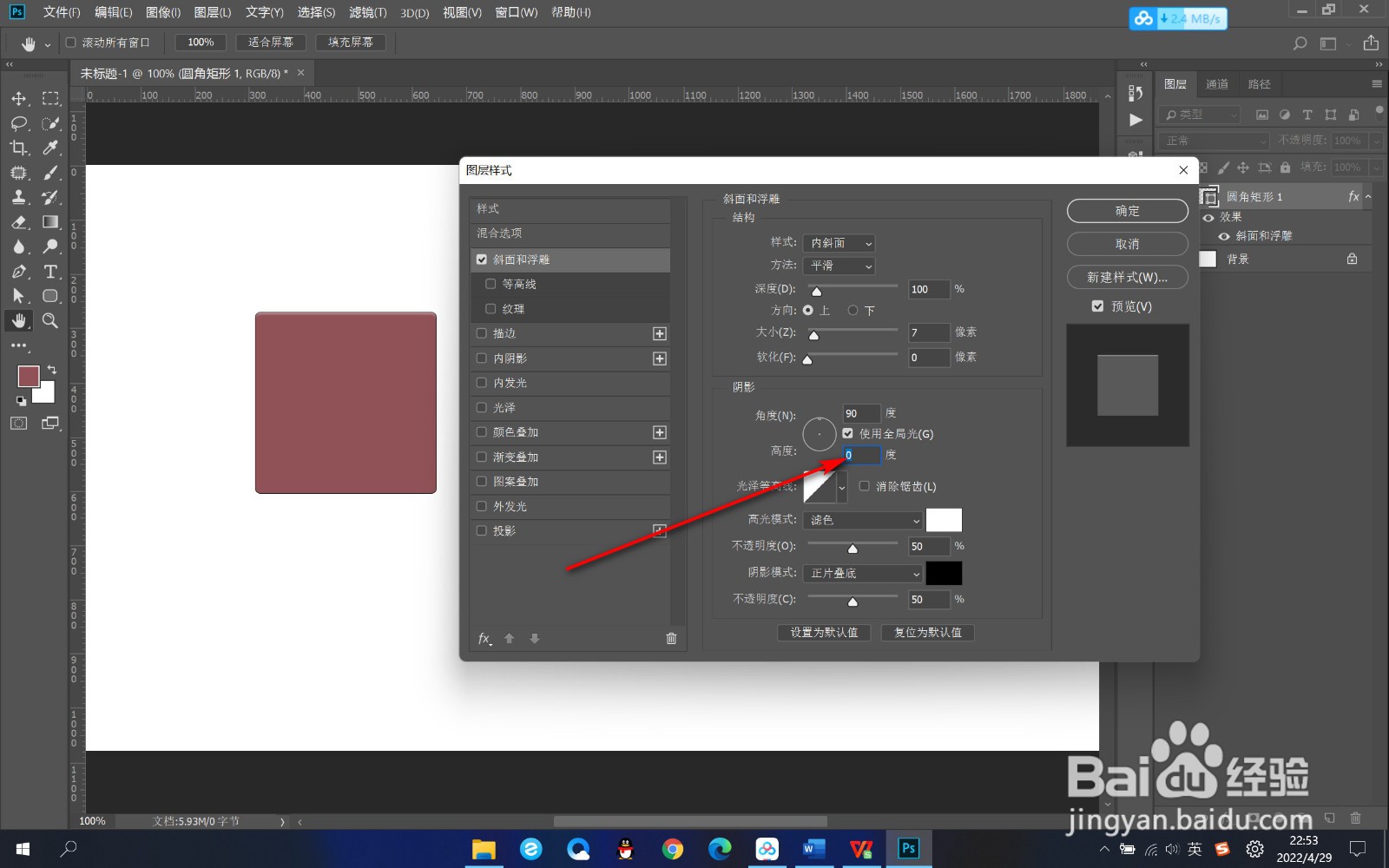
Task: Uncheck the 斜面和浮雕 effect checkbox
Action: pos(482,260)
